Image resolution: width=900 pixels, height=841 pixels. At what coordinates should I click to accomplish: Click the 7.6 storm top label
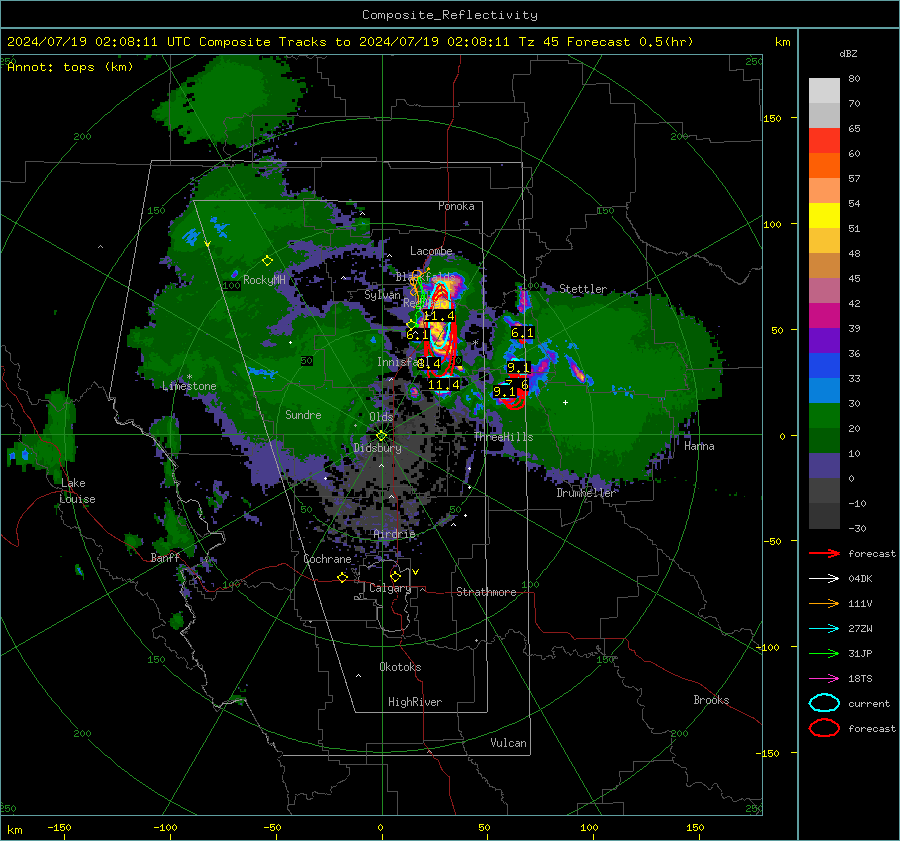pos(517,384)
